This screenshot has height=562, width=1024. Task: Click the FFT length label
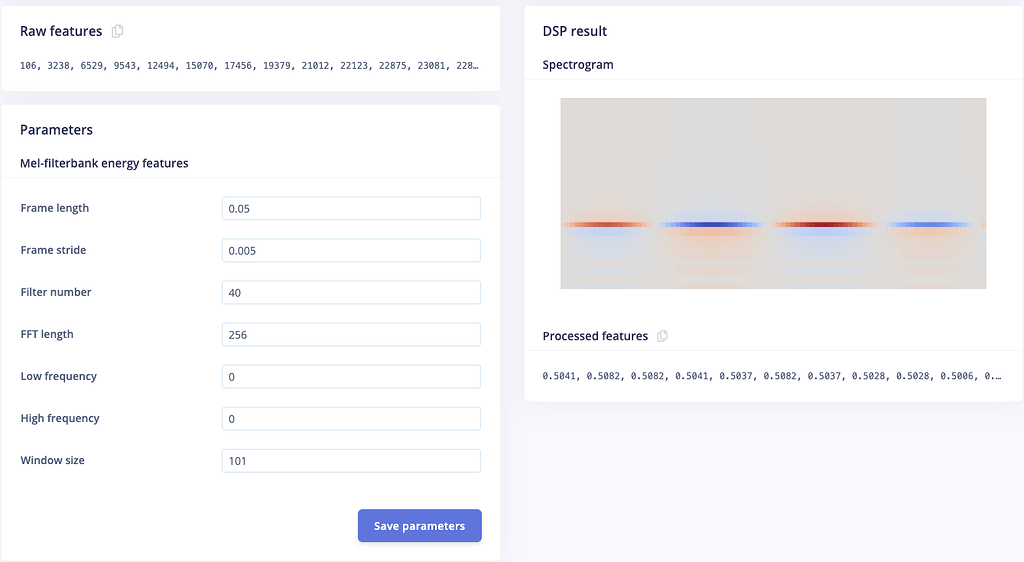[47, 334]
